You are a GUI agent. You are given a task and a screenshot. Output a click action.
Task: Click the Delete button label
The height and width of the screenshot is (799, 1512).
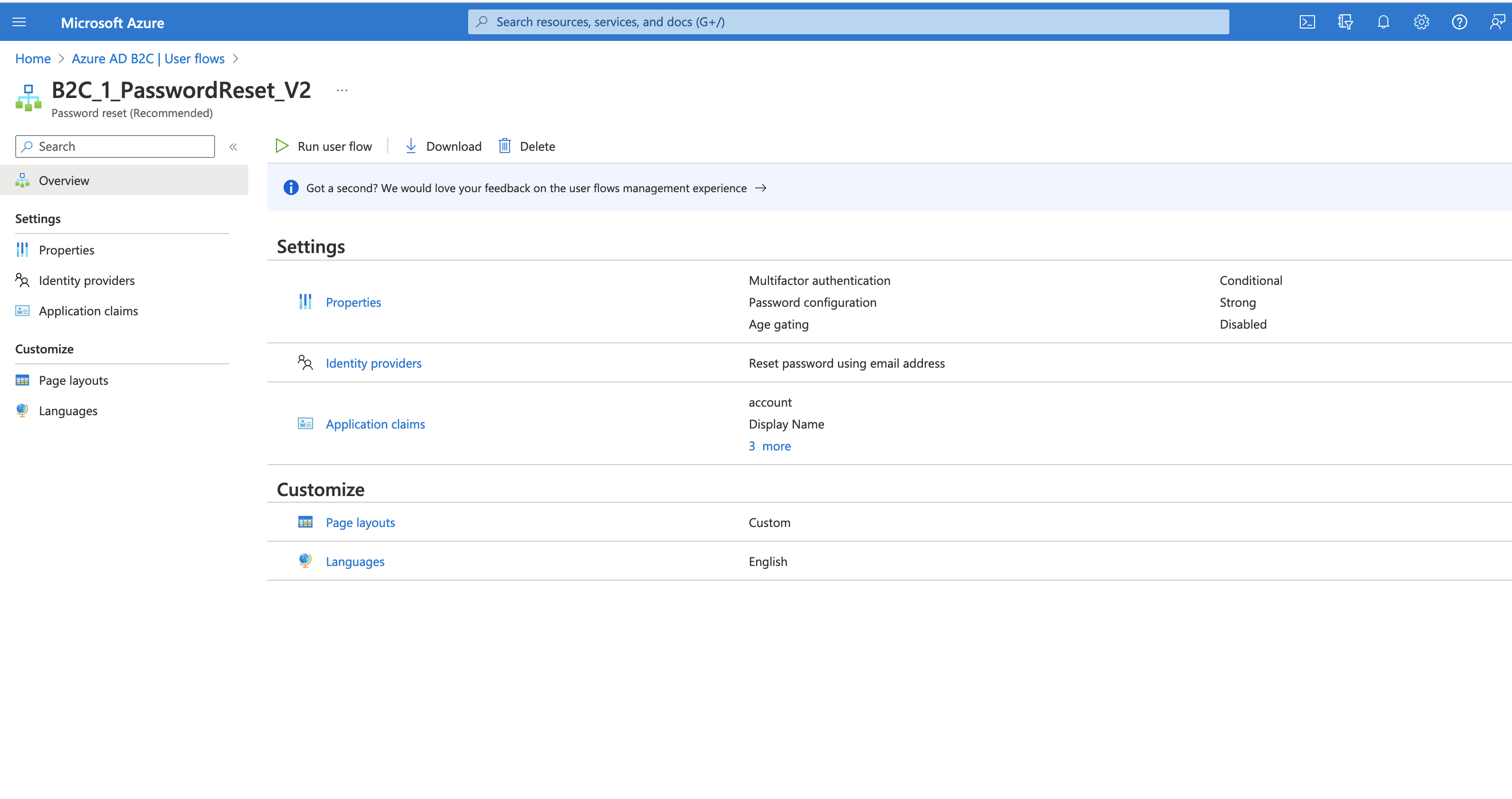(537, 146)
